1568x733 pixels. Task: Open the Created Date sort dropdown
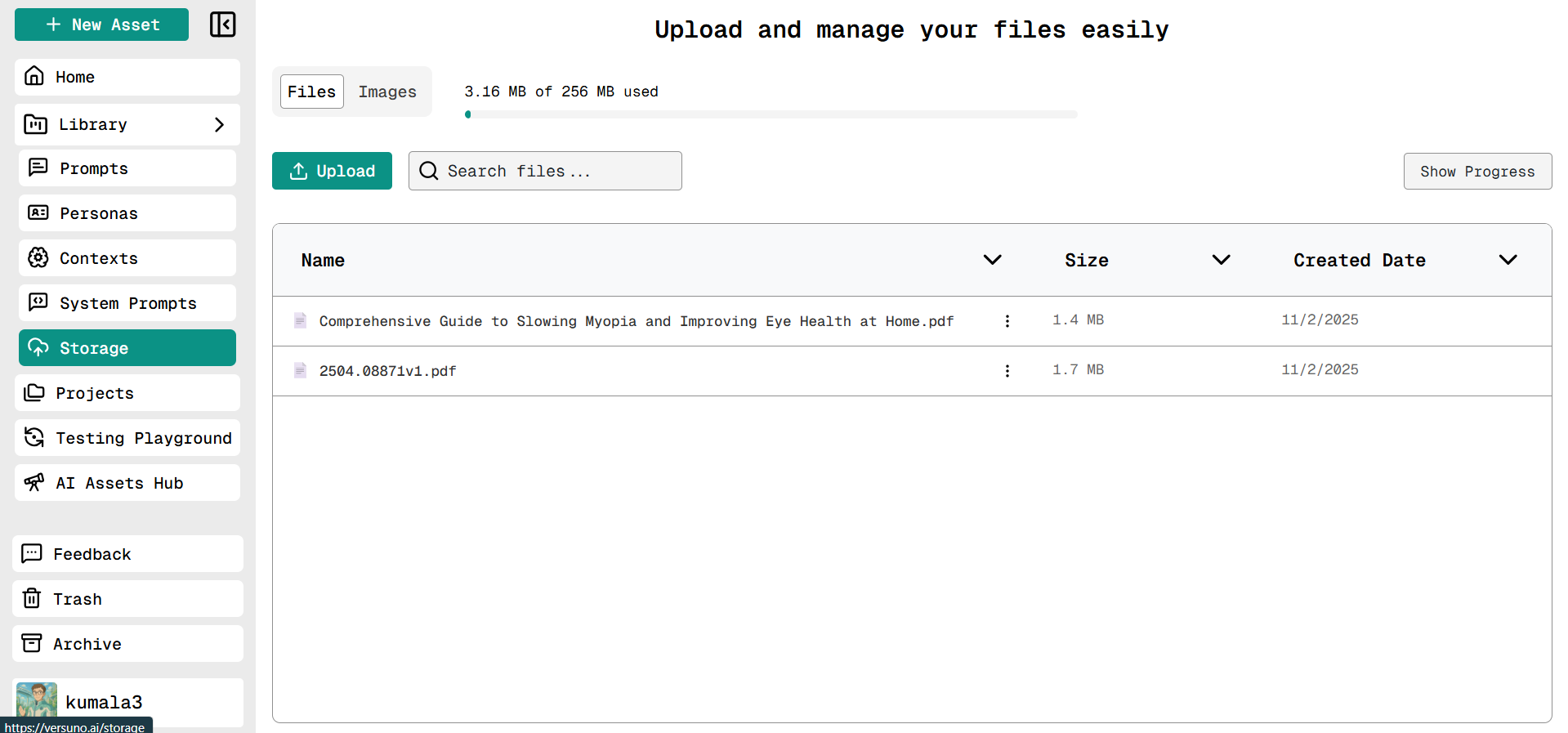(x=1508, y=260)
